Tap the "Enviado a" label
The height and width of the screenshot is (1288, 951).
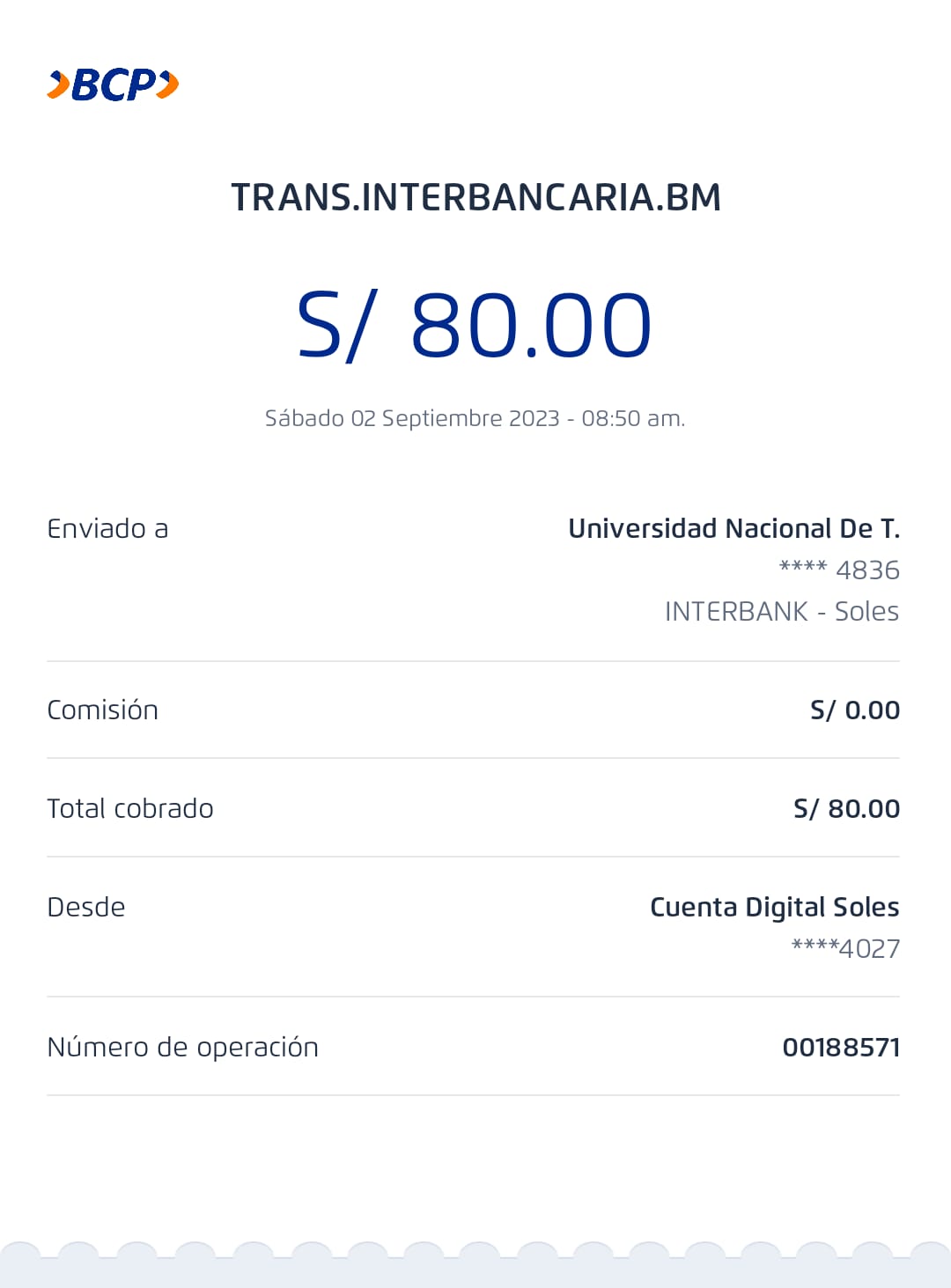pos(107,528)
